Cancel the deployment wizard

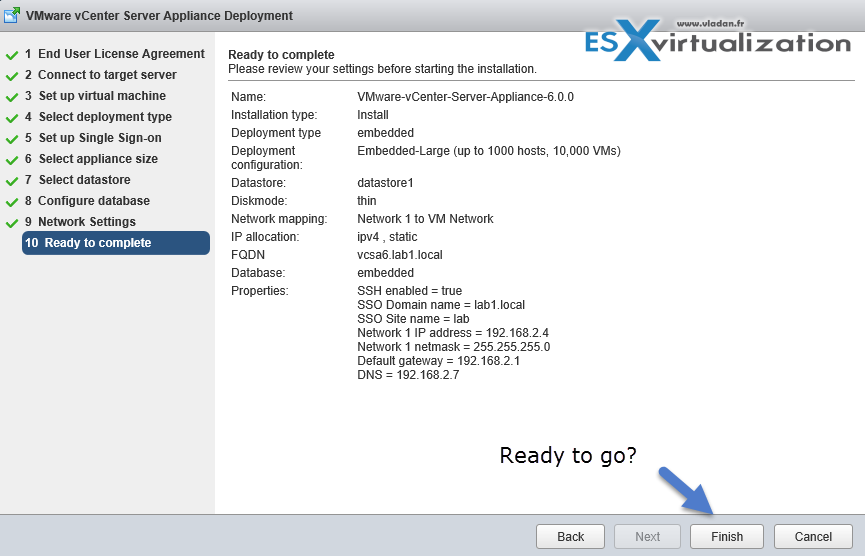813,536
